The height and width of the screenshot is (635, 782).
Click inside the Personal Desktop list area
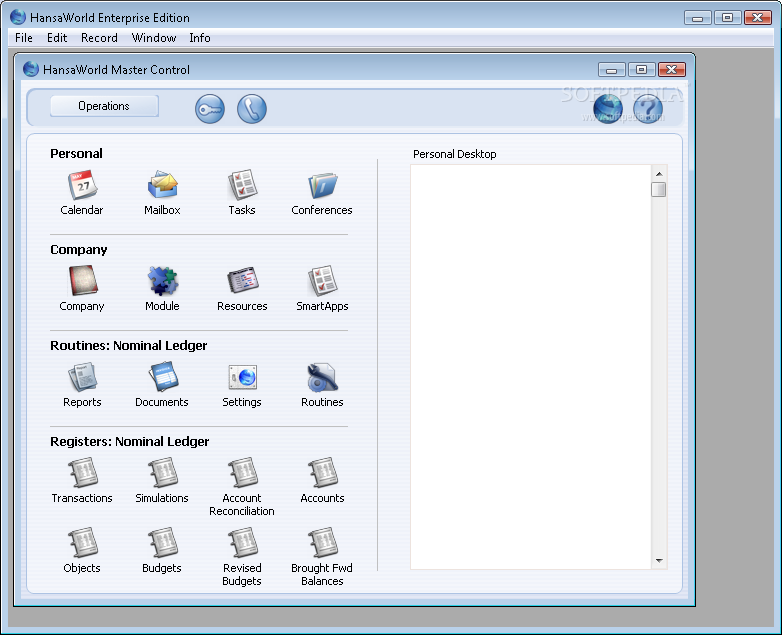[x=531, y=367]
